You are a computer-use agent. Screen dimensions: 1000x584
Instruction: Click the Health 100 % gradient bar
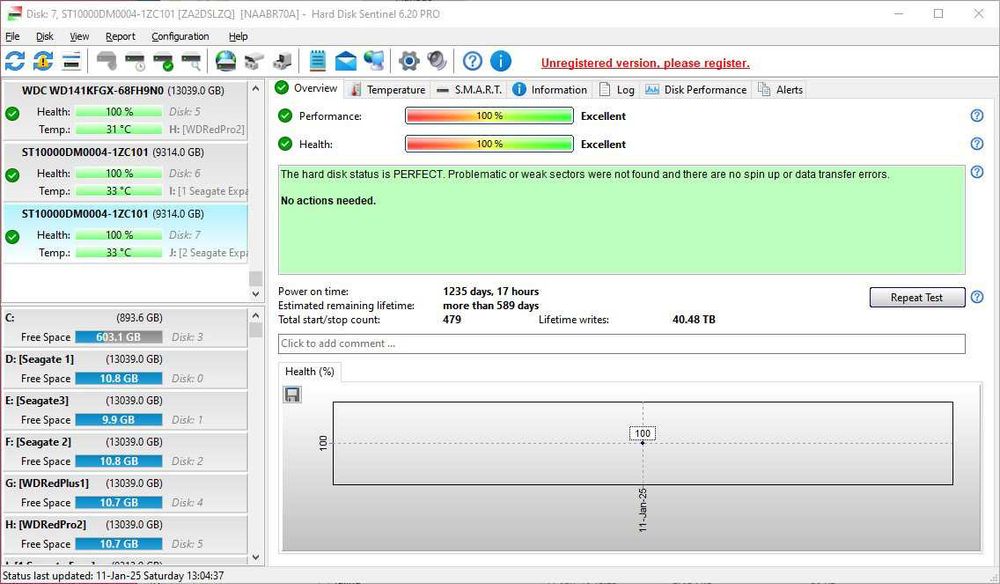[489, 143]
